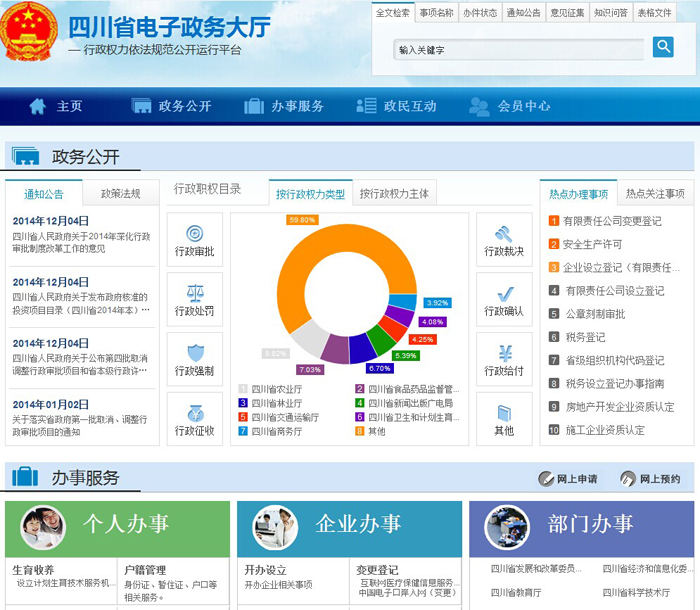Screen dimensions: 700x610
Task: Open the 行政给付 yen icon
Action: [504, 360]
